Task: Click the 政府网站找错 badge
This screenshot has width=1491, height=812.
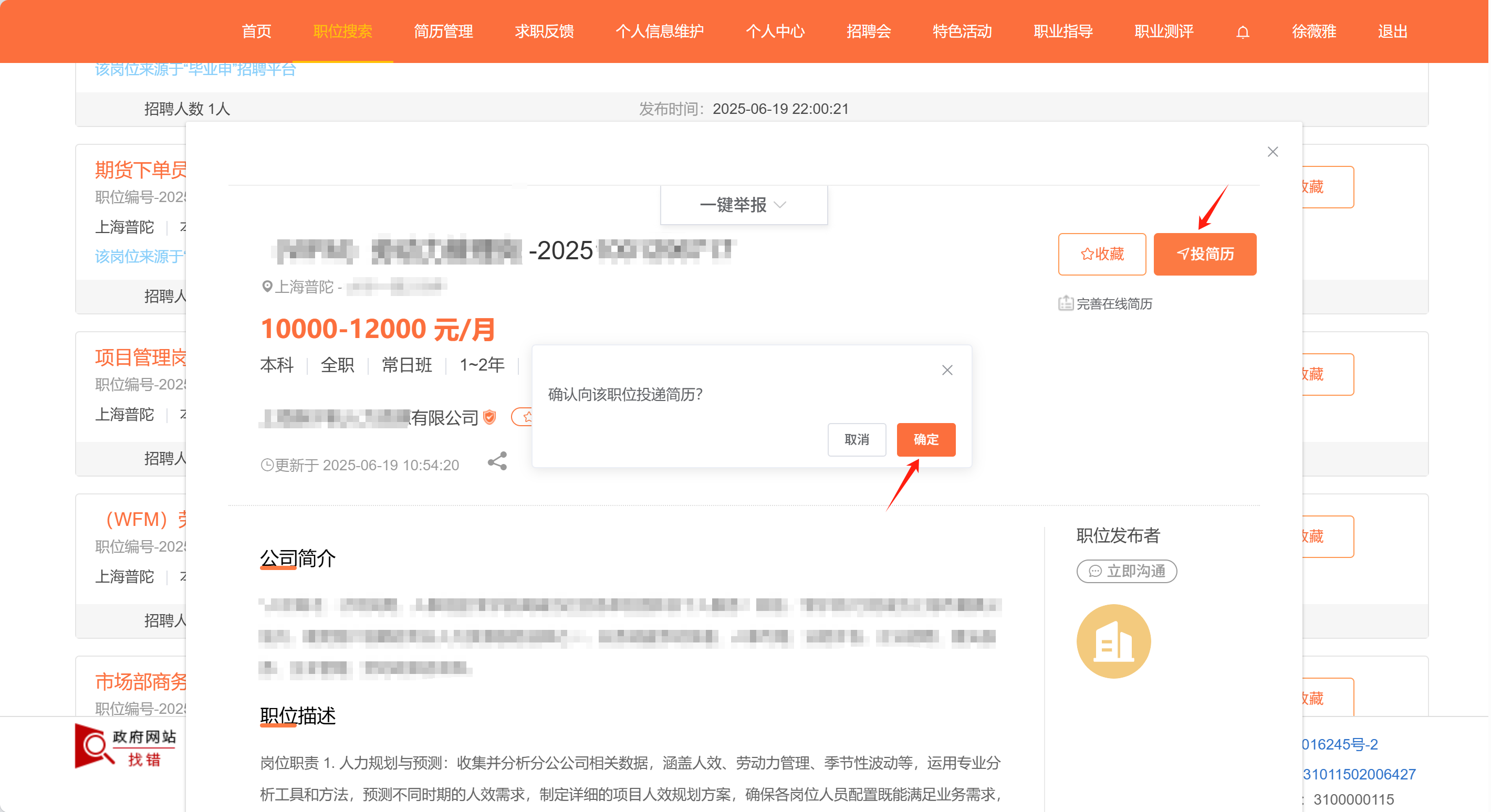Action: 126,746
